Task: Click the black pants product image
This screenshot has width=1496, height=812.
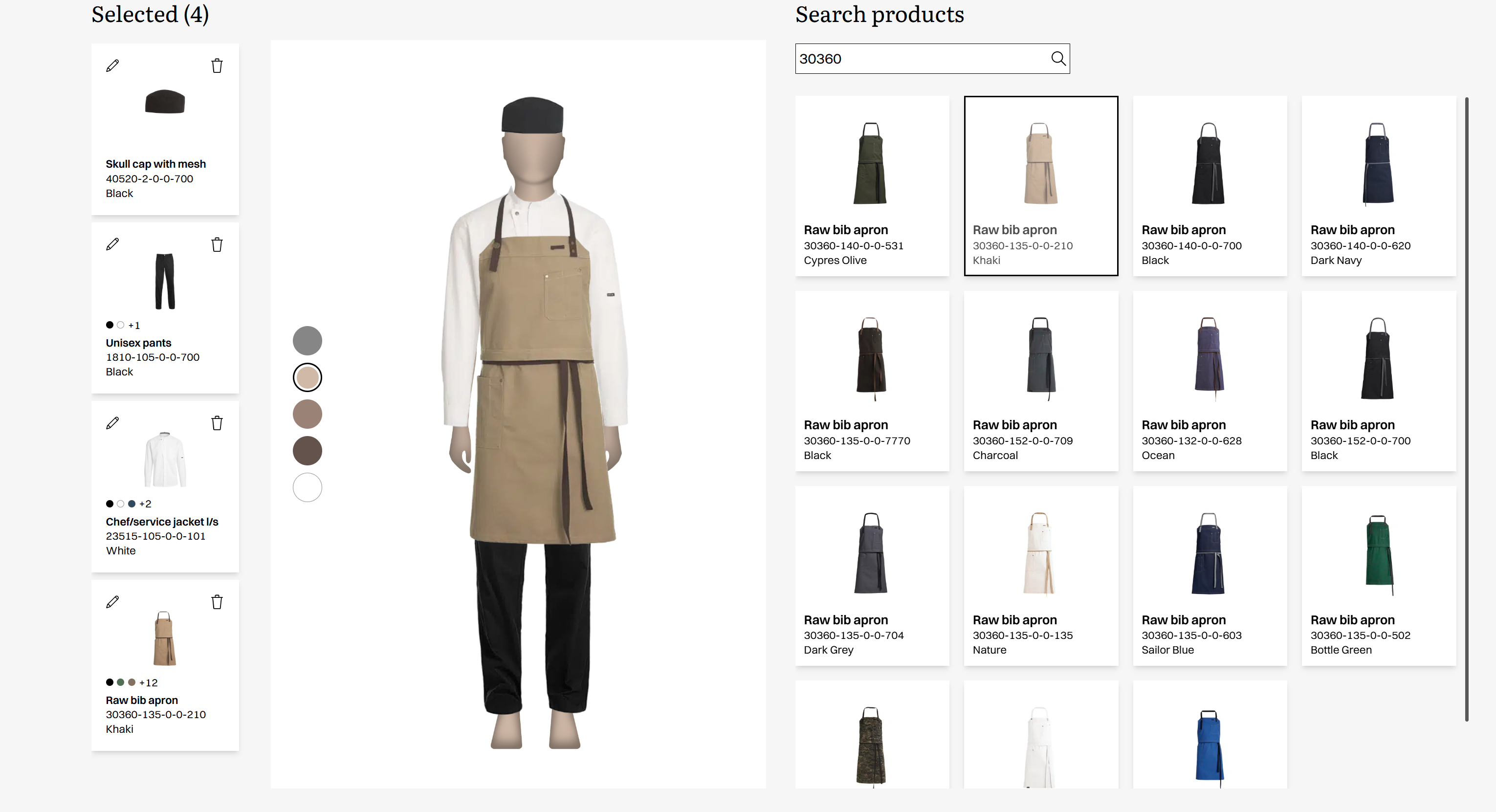Action: (165, 281)
